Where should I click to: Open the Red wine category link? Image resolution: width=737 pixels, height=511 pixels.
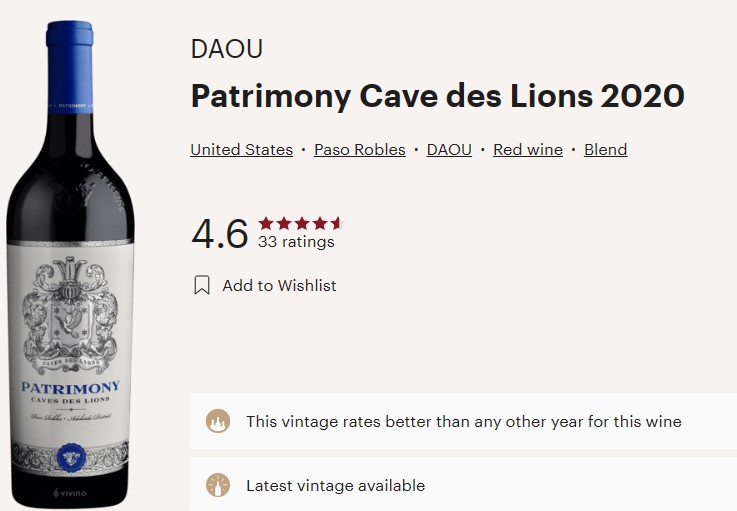[527, 150]
